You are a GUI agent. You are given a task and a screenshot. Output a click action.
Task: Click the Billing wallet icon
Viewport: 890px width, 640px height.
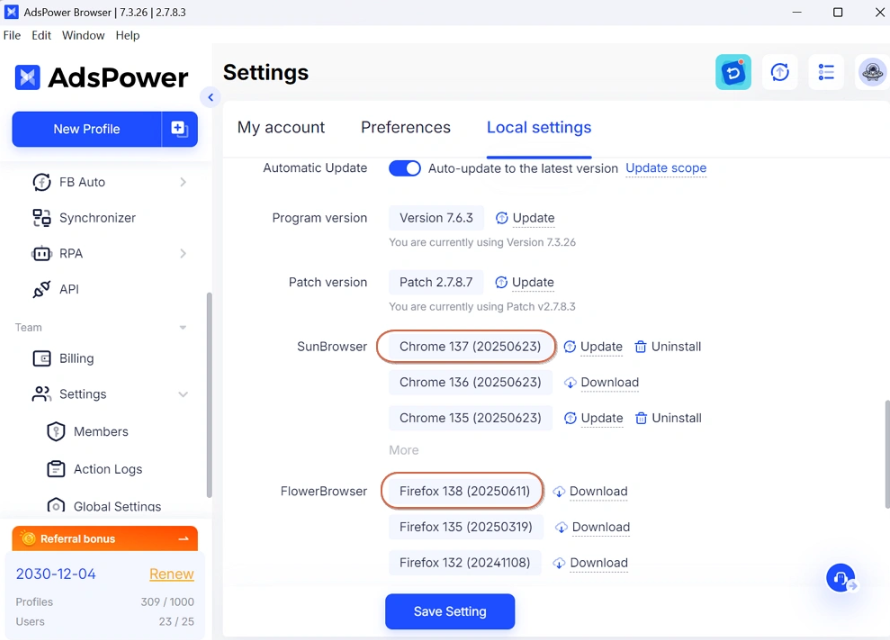pyautogui.click(x=41, y=359)
